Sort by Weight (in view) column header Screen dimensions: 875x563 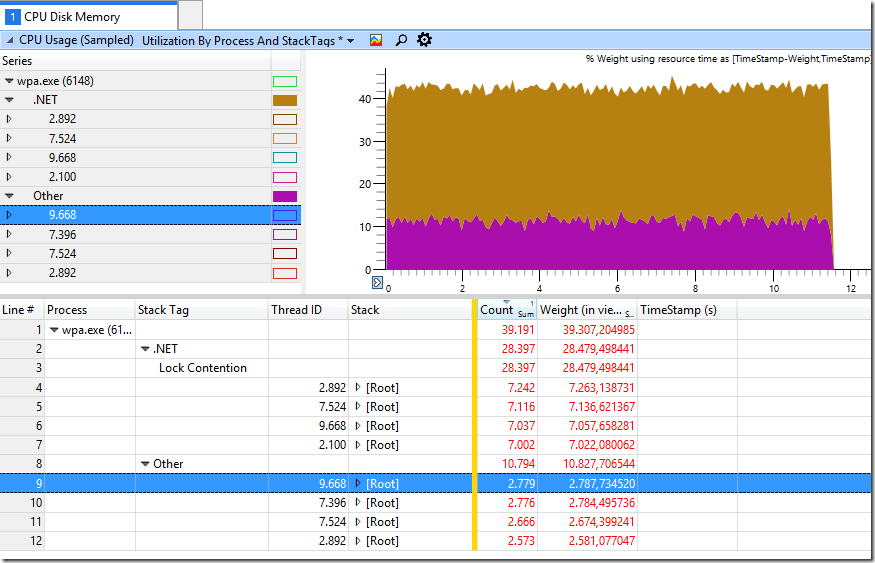click(586, 310)
